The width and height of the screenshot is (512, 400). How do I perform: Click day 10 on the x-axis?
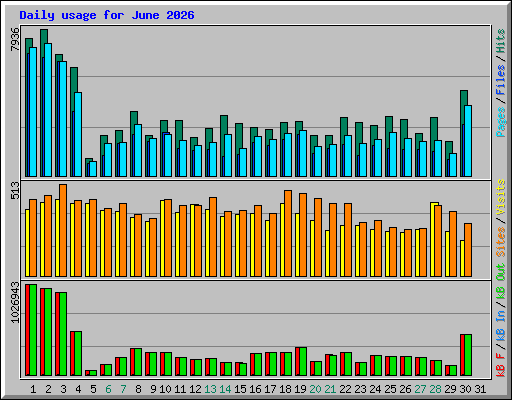(165, 389)
